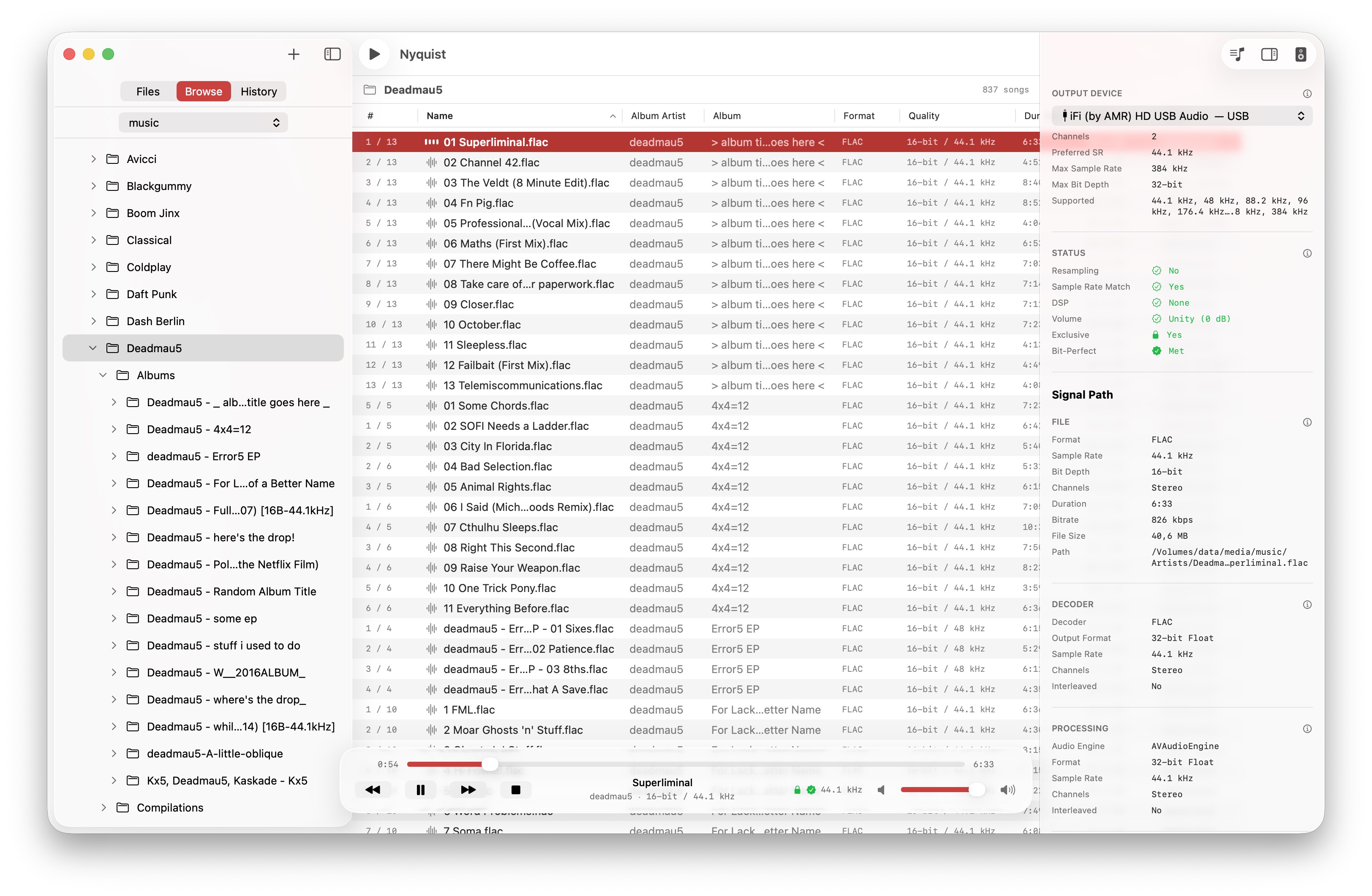Expand the Blackgummy folder

click(x=93, y=186)
